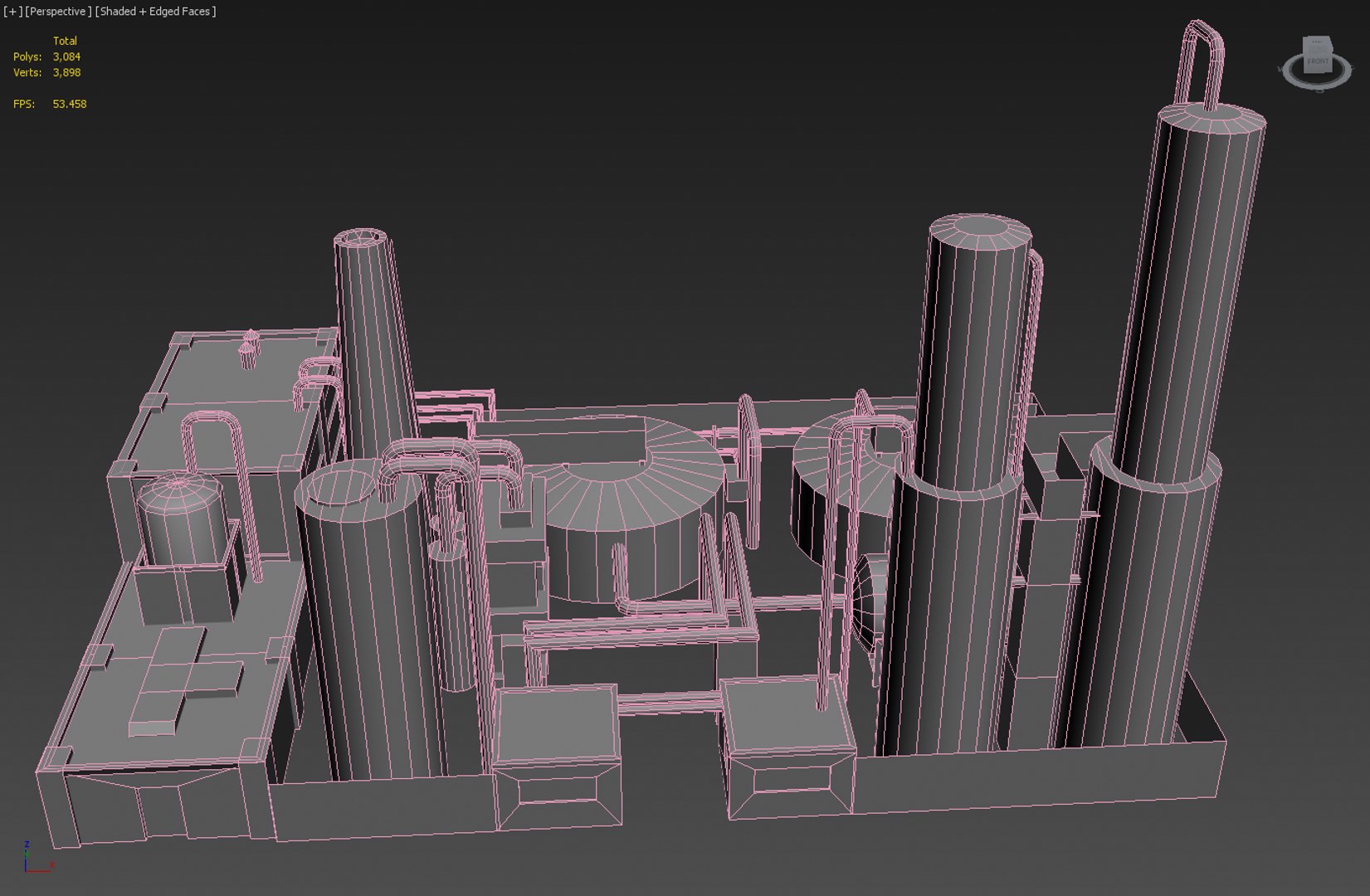Open the [+] viewport general menu
1370x896 pixels.
pyautogui.click(x=12, y=12)
